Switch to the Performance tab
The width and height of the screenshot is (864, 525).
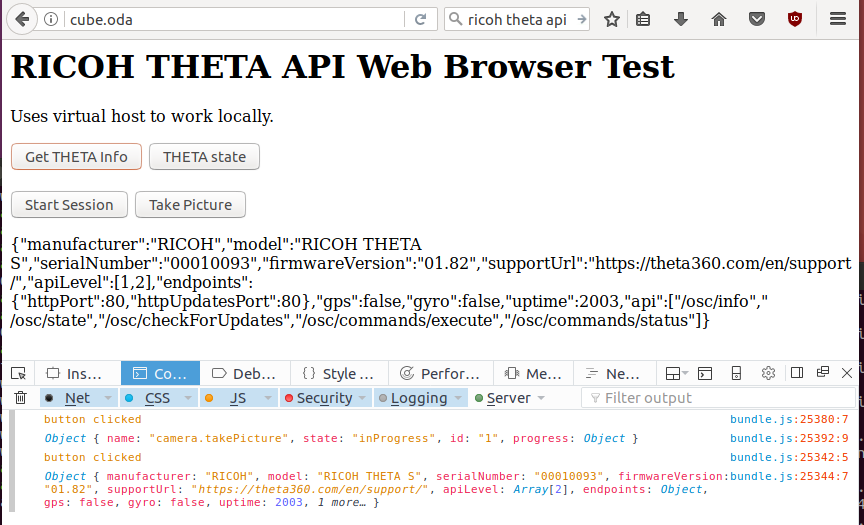click(440, 374)
